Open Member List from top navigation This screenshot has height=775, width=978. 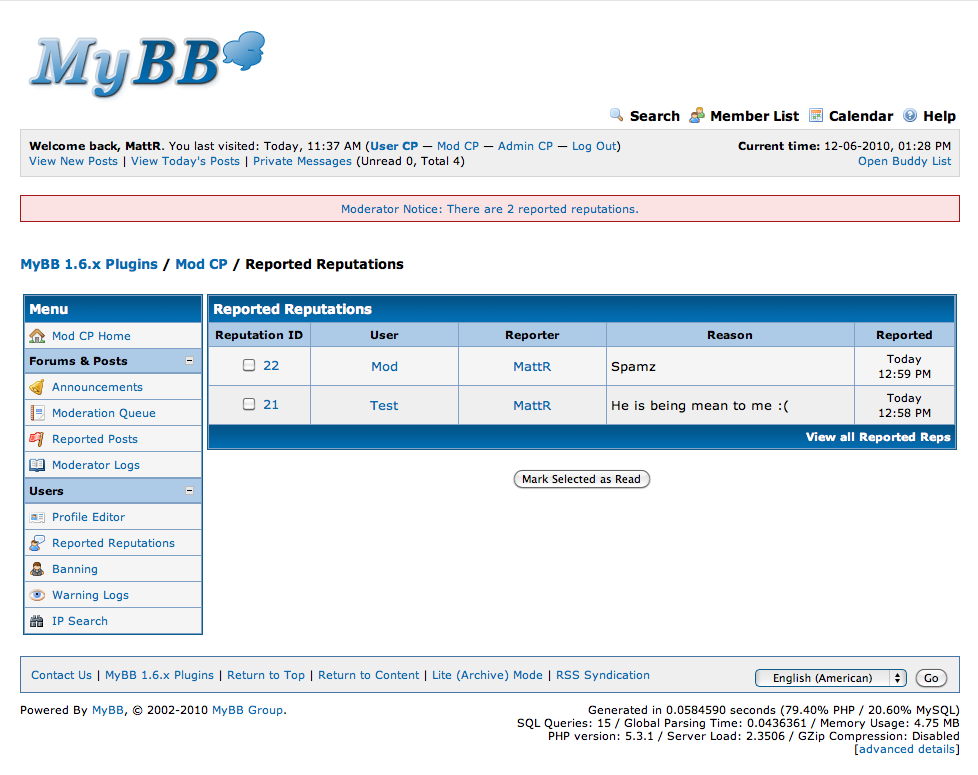pyautogui.click(x=754, y=116)
